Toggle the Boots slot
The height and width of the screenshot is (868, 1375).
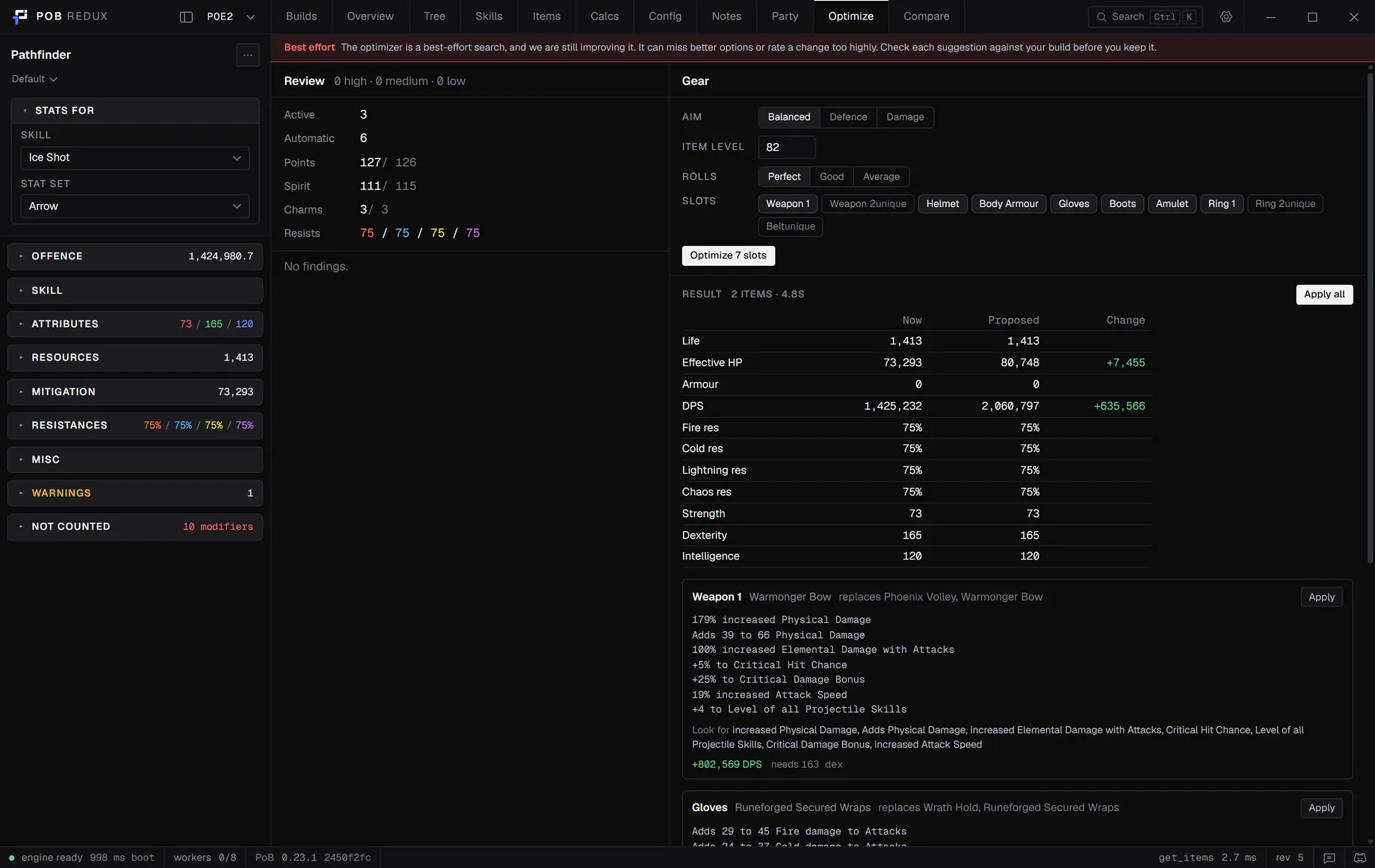coord(1122,204)
